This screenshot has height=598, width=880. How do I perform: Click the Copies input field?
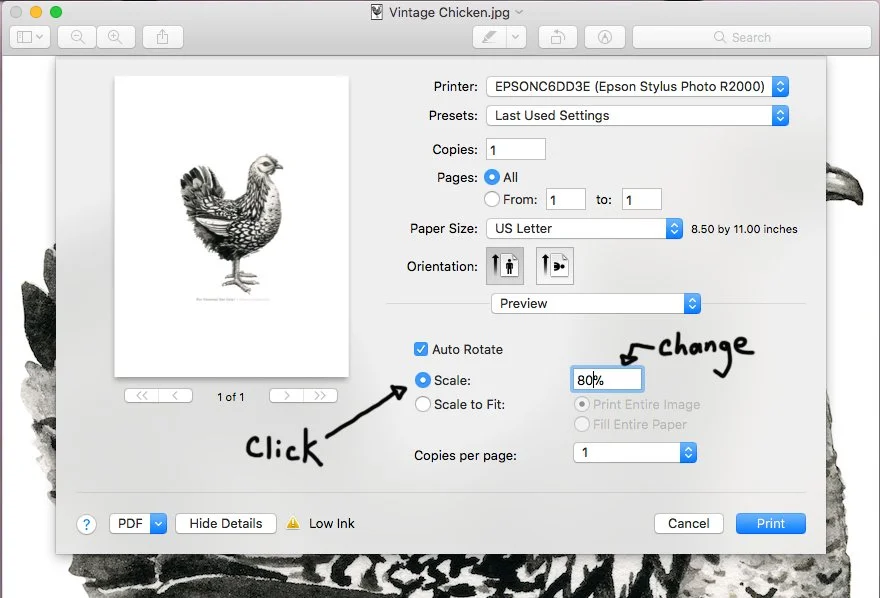point(516,149)
